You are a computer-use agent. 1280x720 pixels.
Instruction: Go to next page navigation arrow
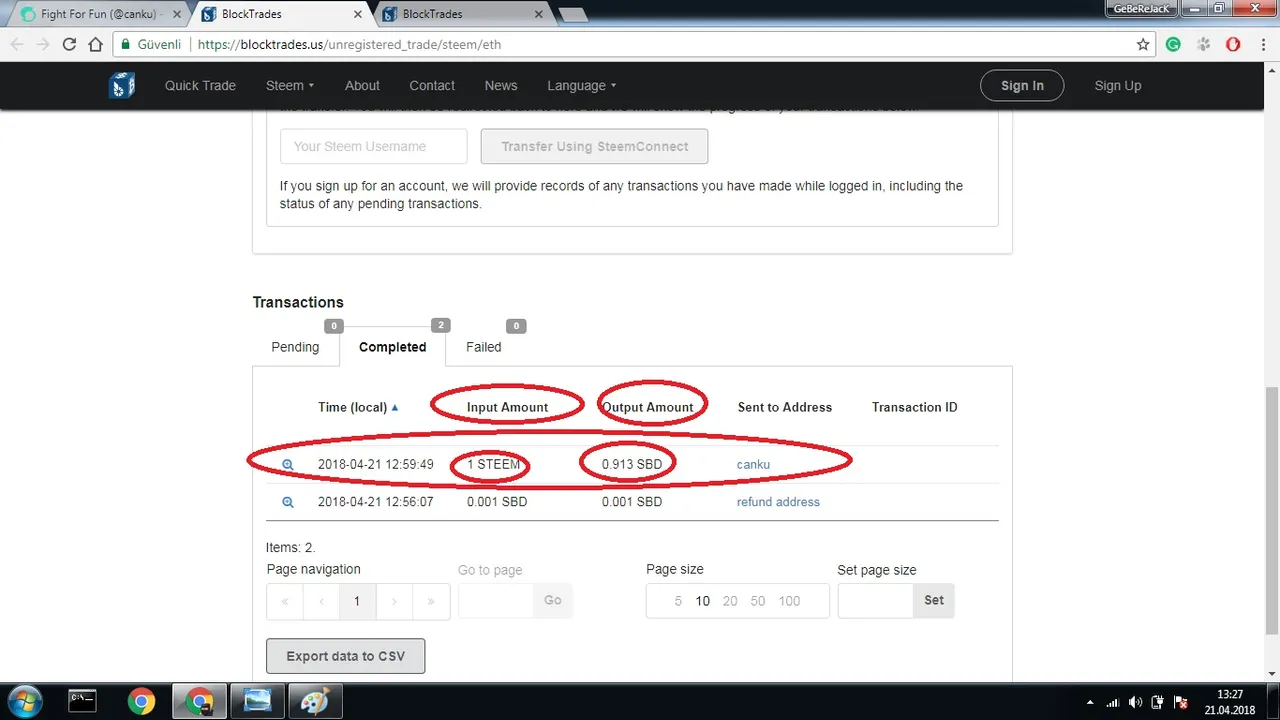point(394,601)
